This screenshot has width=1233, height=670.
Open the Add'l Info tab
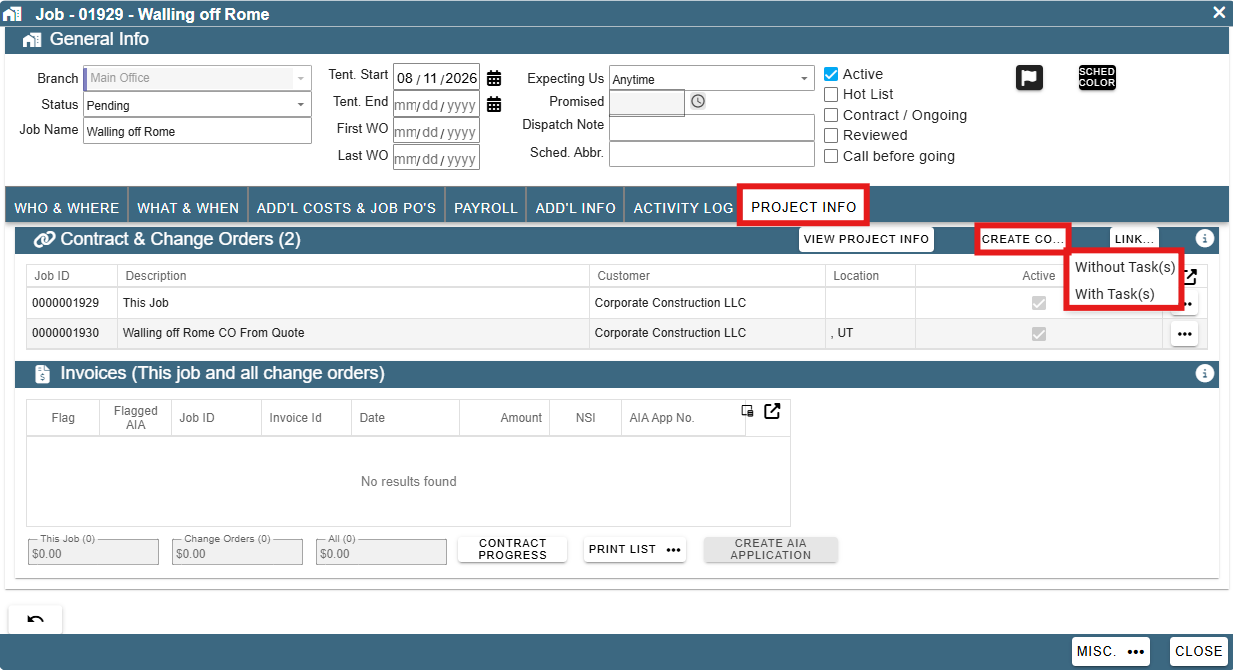[575, 208]
